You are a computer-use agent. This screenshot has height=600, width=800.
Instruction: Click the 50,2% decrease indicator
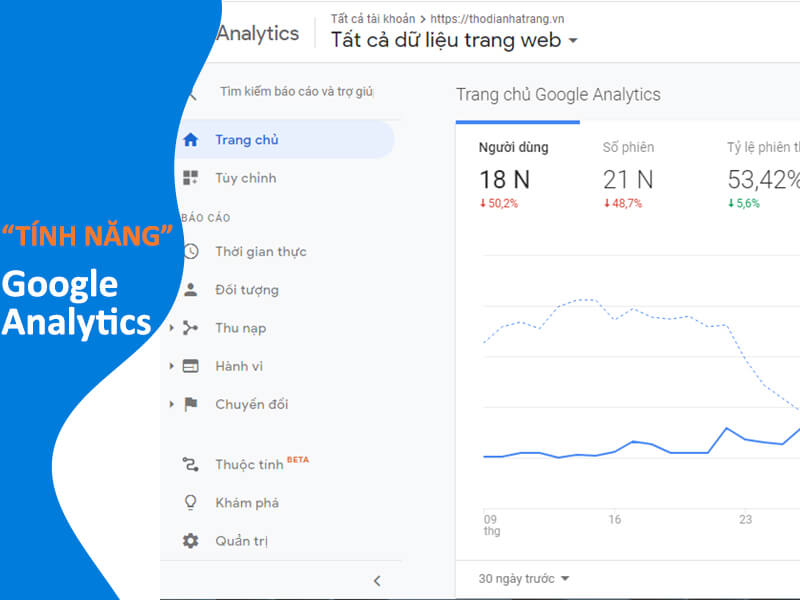tap(498, 204)
